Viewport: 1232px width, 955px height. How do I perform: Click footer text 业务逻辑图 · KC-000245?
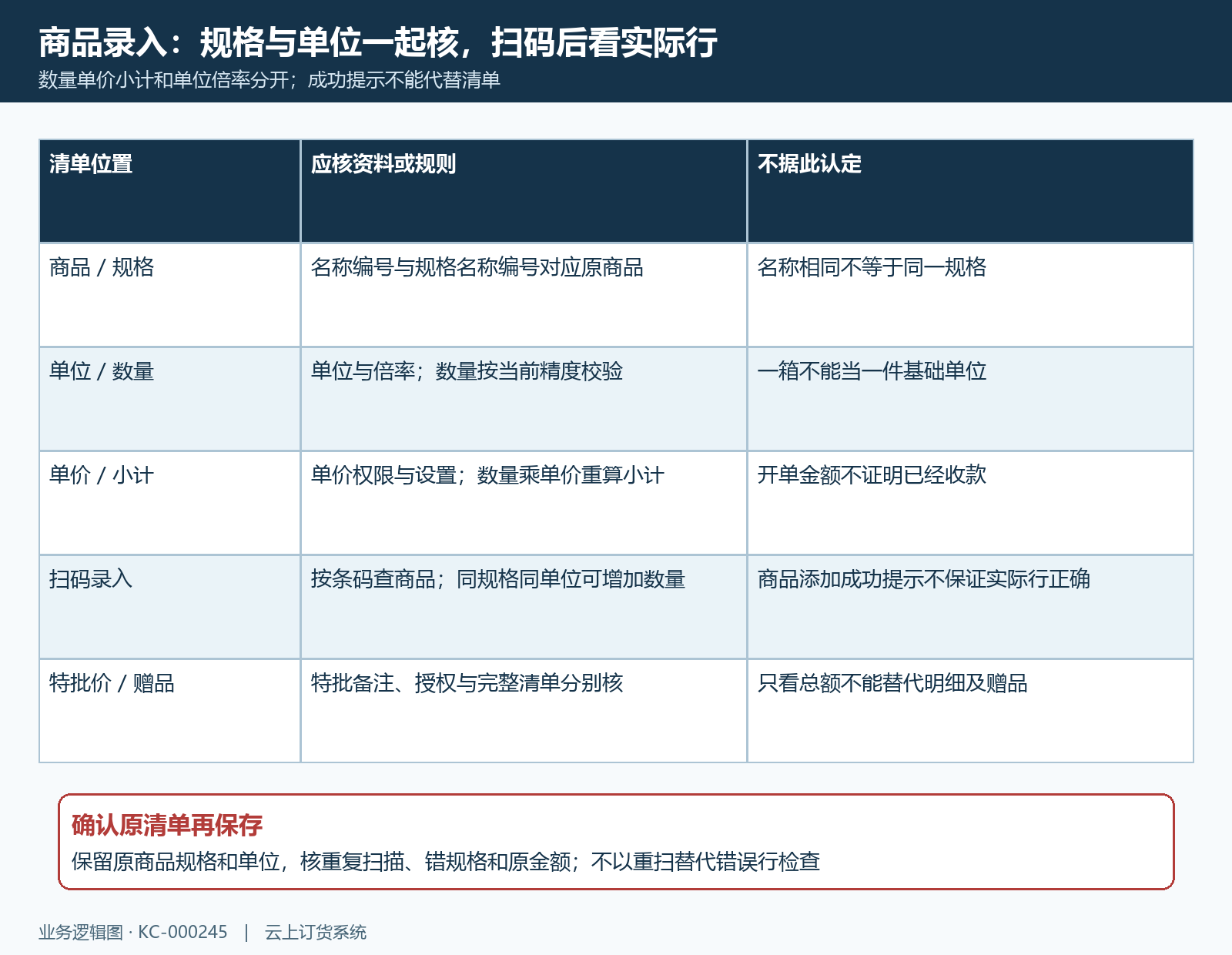point(133,932)
